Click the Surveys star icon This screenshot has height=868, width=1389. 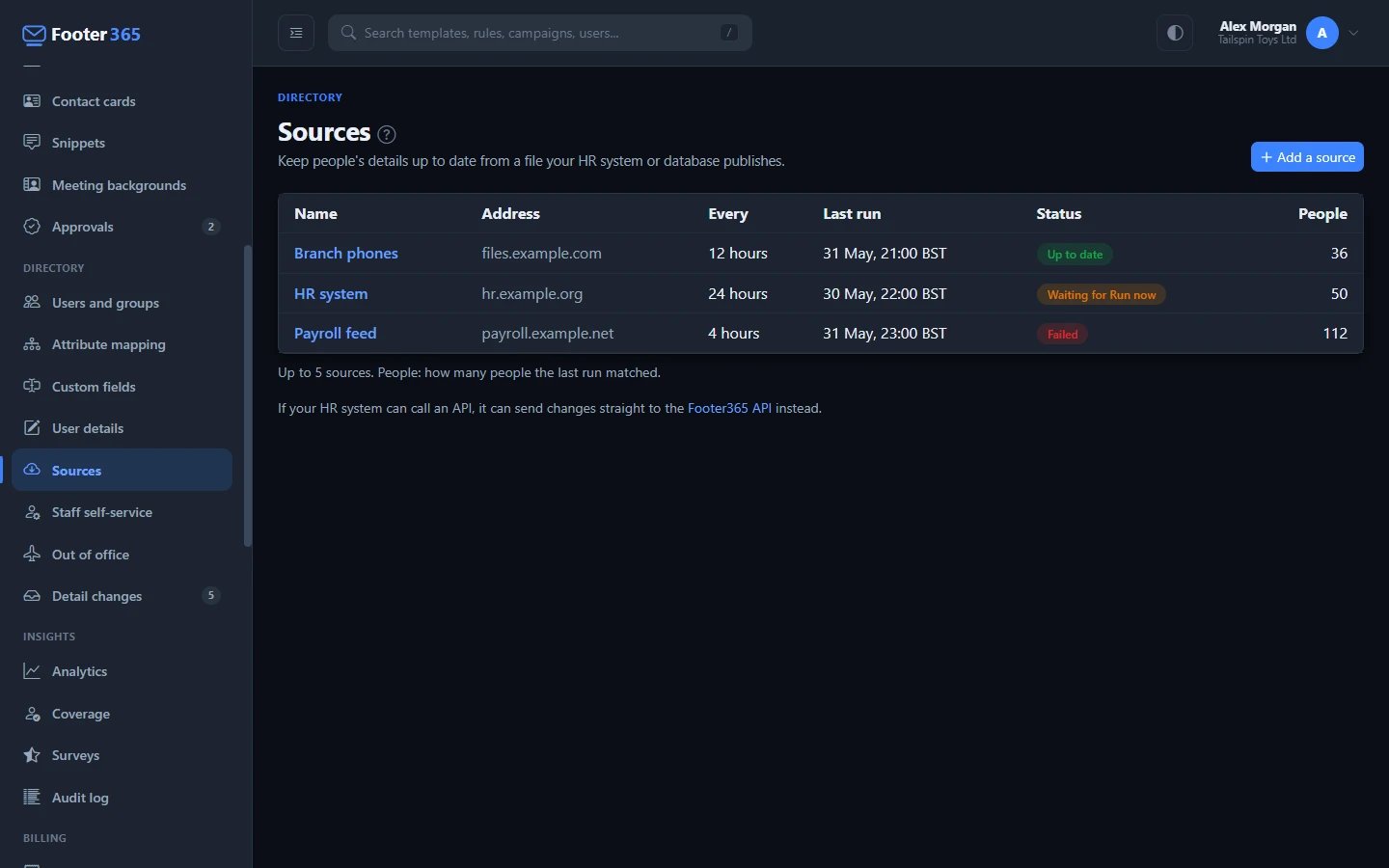tap(32, 754)
